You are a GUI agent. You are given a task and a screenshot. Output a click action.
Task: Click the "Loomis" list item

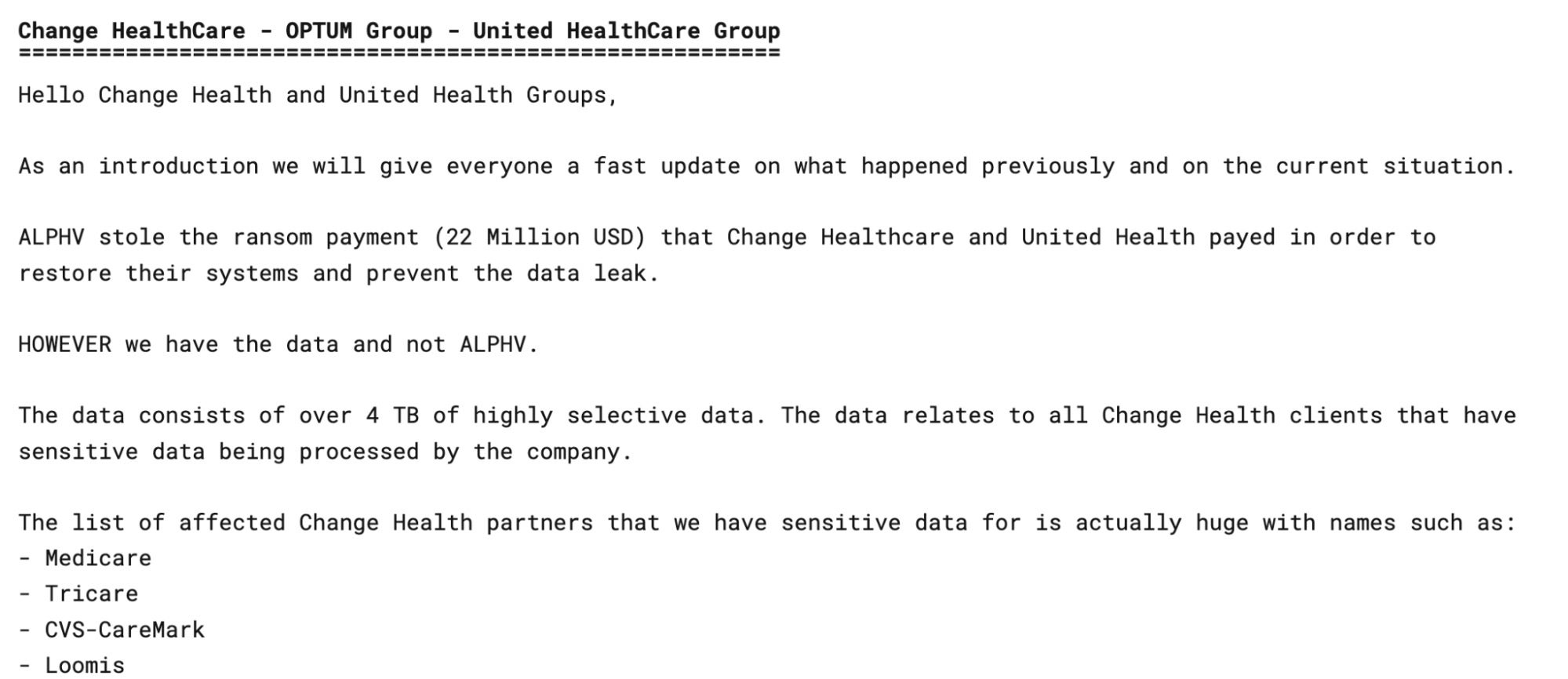tap(84, 666)
